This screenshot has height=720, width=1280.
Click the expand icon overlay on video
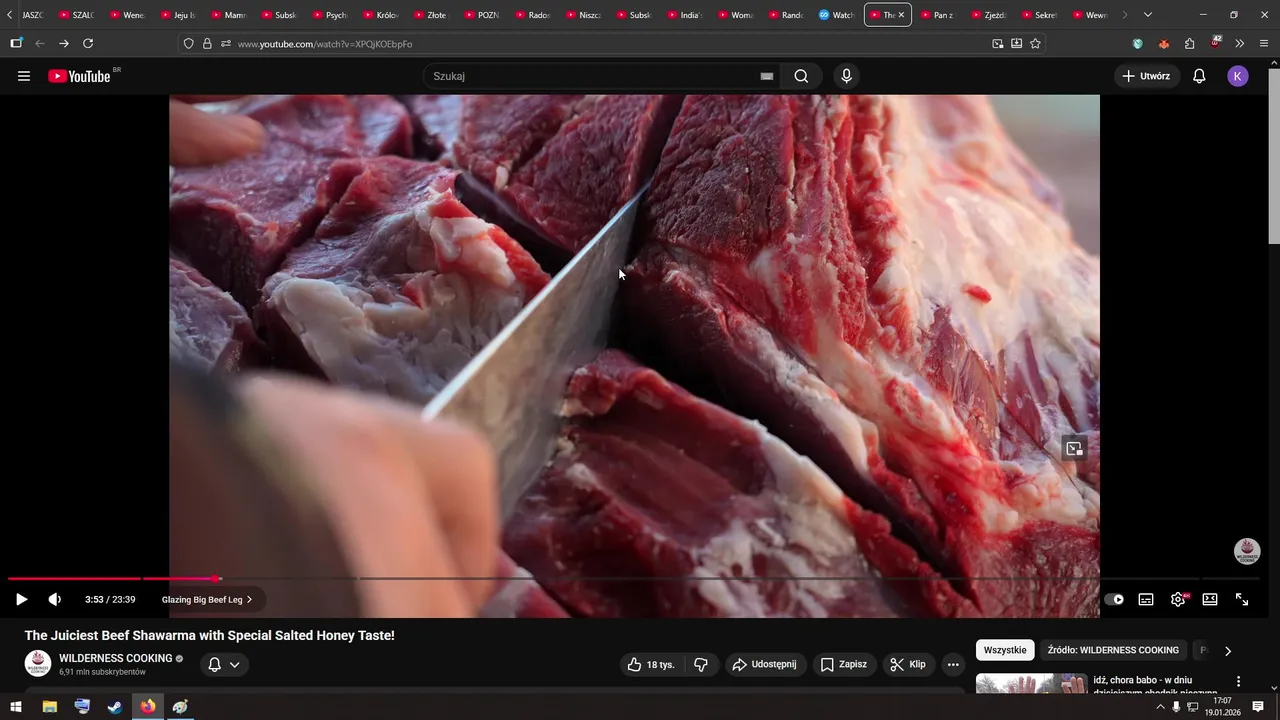tap(1074, 449)
